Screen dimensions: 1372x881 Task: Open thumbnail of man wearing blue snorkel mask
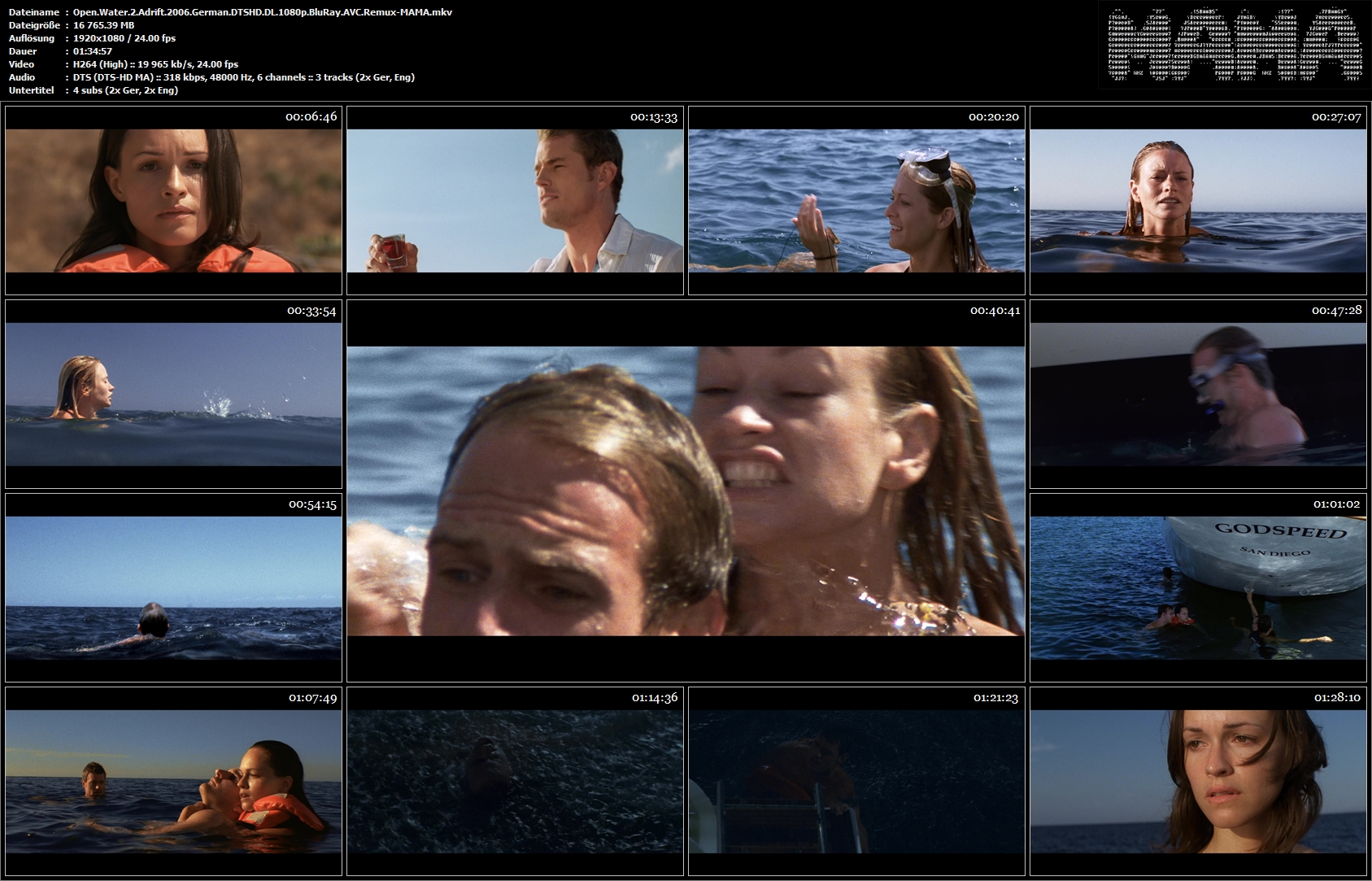[1198, 394]
